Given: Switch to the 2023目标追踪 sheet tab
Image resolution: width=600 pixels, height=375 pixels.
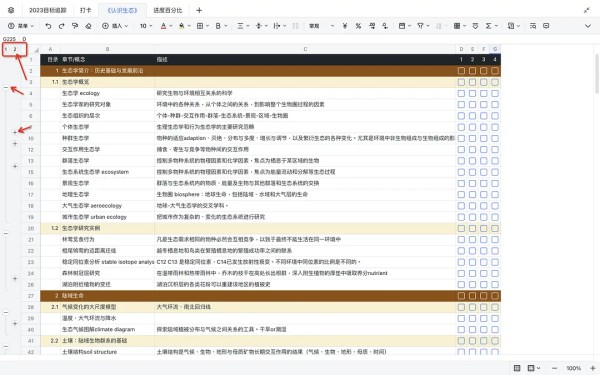Looking at the screenshot, I should [48, 10].
